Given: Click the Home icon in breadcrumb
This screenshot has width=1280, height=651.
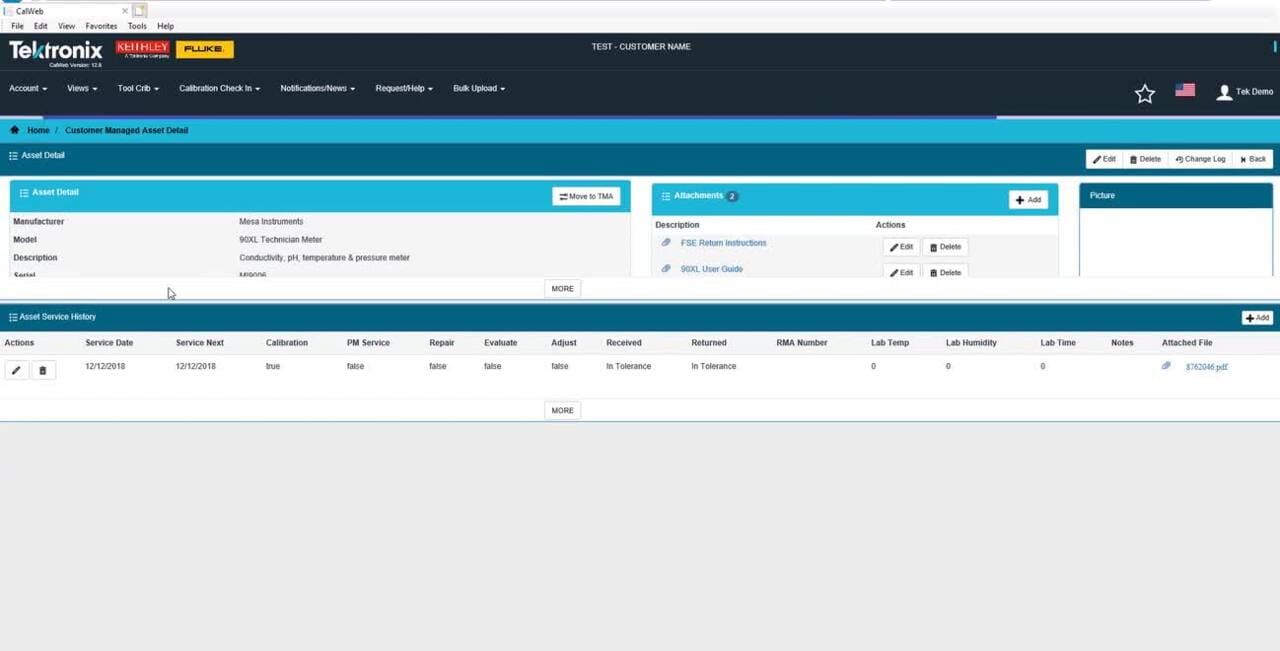Looking at the screenshot, I should (14, 130).
